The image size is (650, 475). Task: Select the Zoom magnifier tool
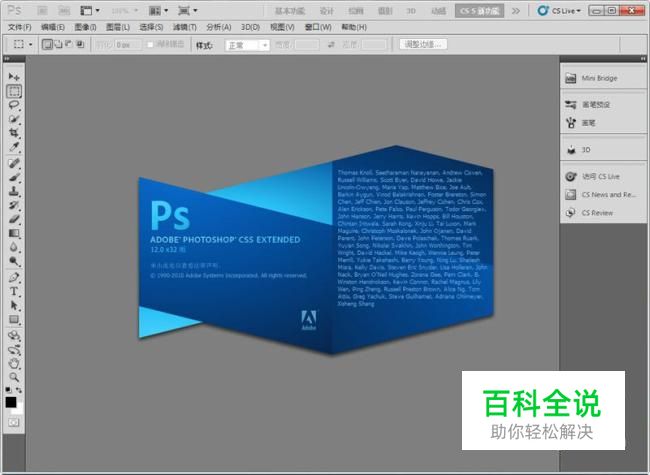[14, 377]
